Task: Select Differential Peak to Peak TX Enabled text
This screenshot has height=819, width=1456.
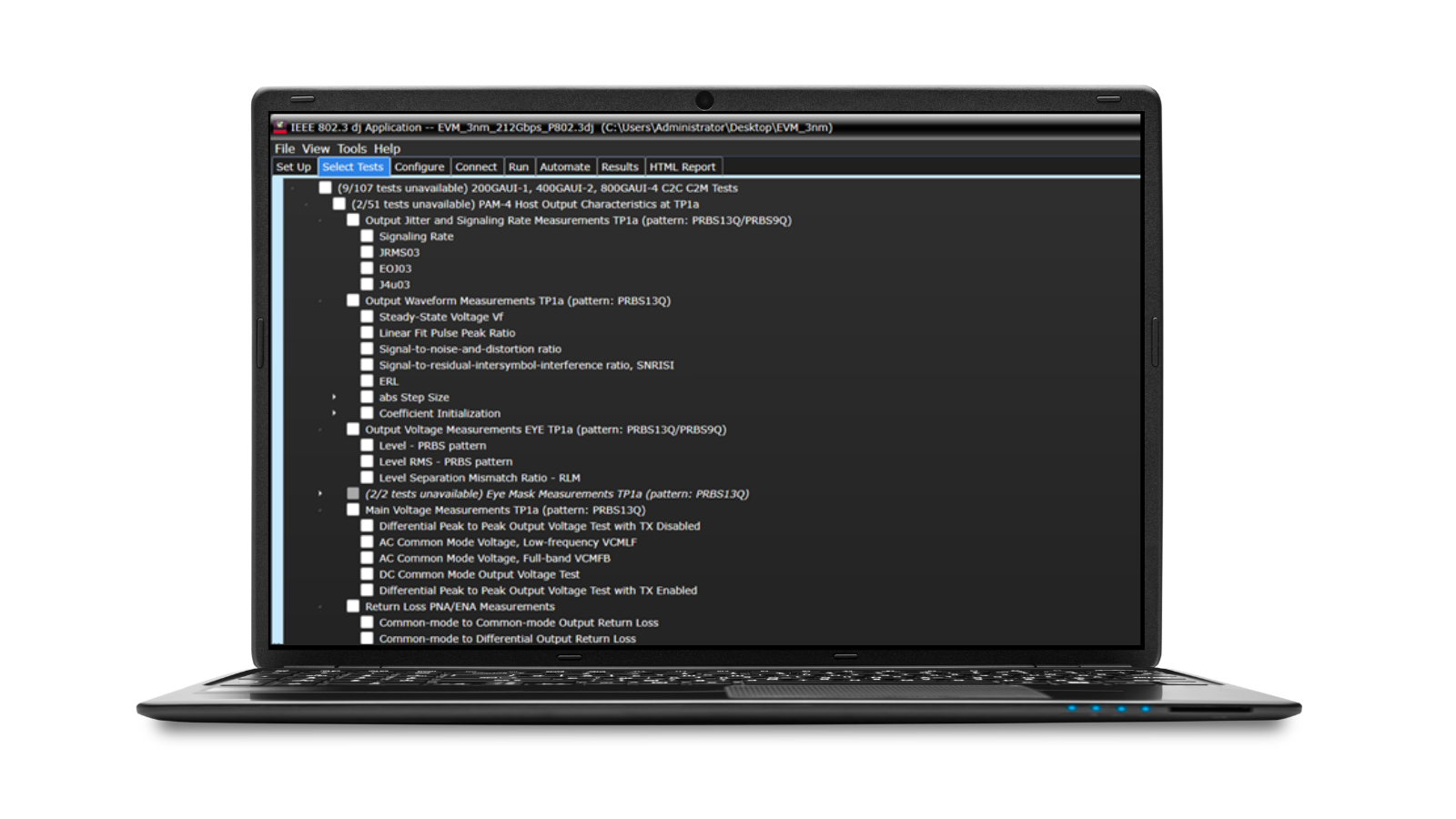Action: coord(538,590)
